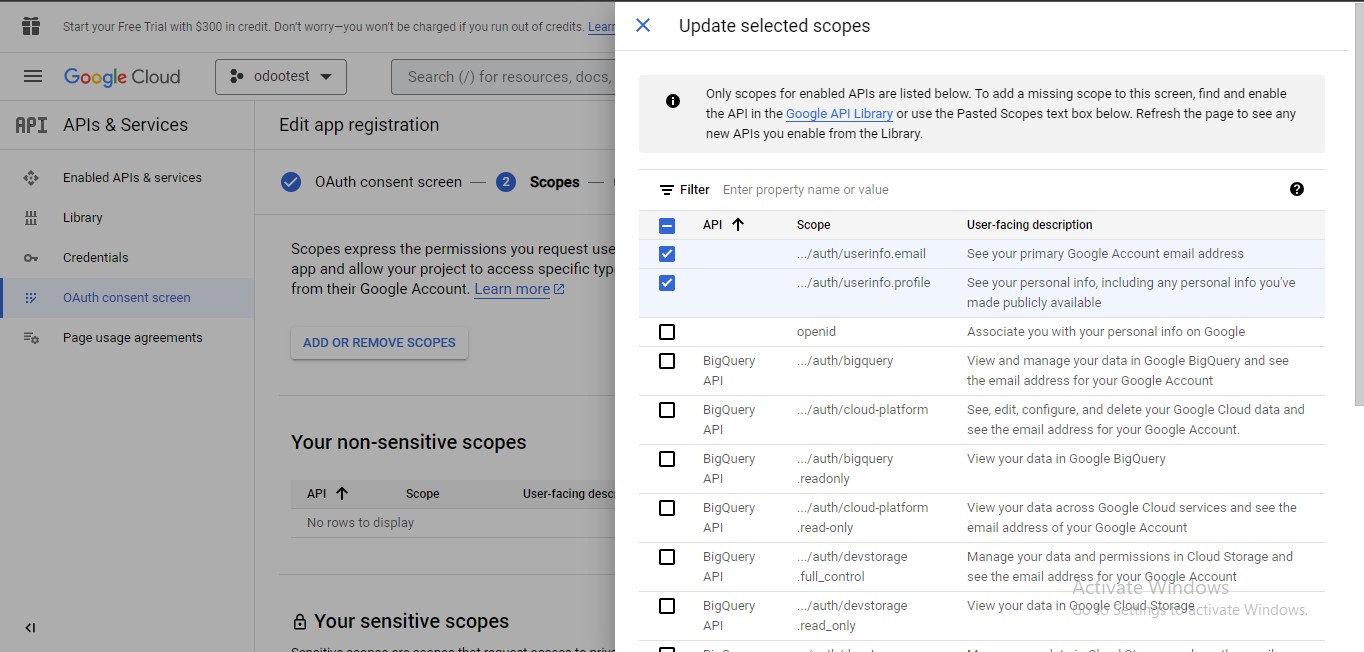The width and height of the screenshot is (1364, 652).
Task: Click the filter help question mark icon
Action: coord(1297,189)
